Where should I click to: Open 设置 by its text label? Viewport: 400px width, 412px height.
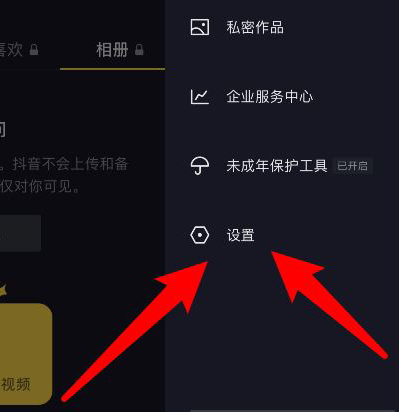tap(241, 235)
